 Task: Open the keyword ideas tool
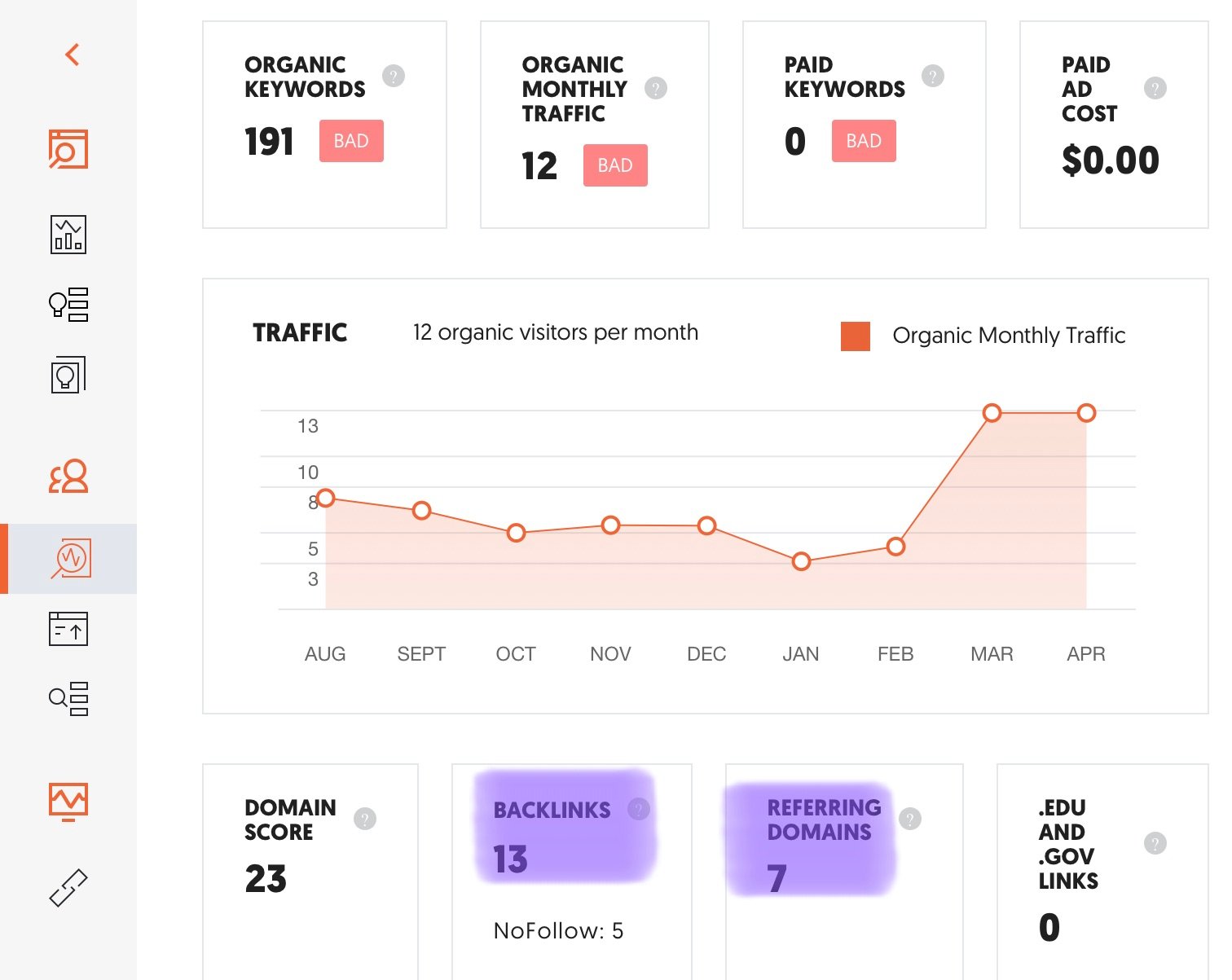[x=69, y=305]
